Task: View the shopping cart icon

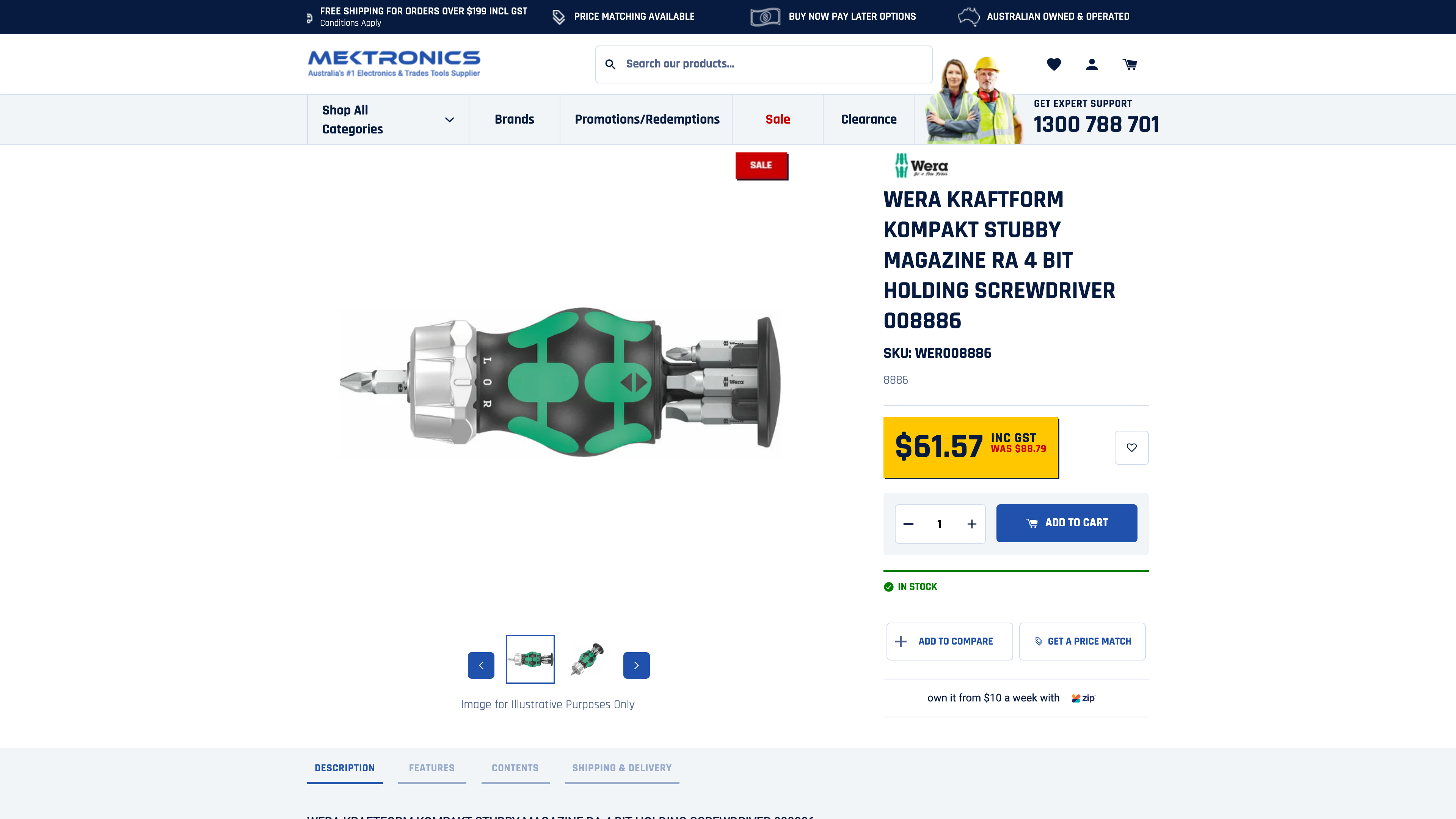Action: click(1129, 64)
